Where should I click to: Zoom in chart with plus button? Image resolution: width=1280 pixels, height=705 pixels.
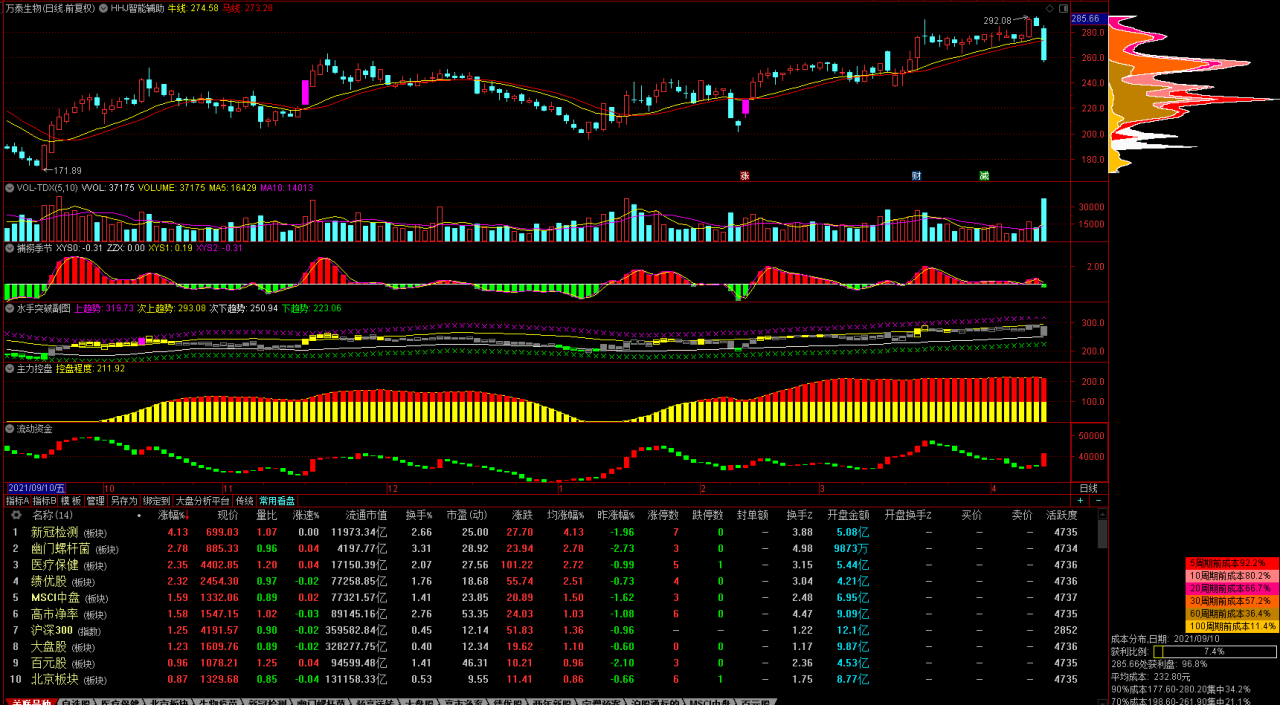1080,501
